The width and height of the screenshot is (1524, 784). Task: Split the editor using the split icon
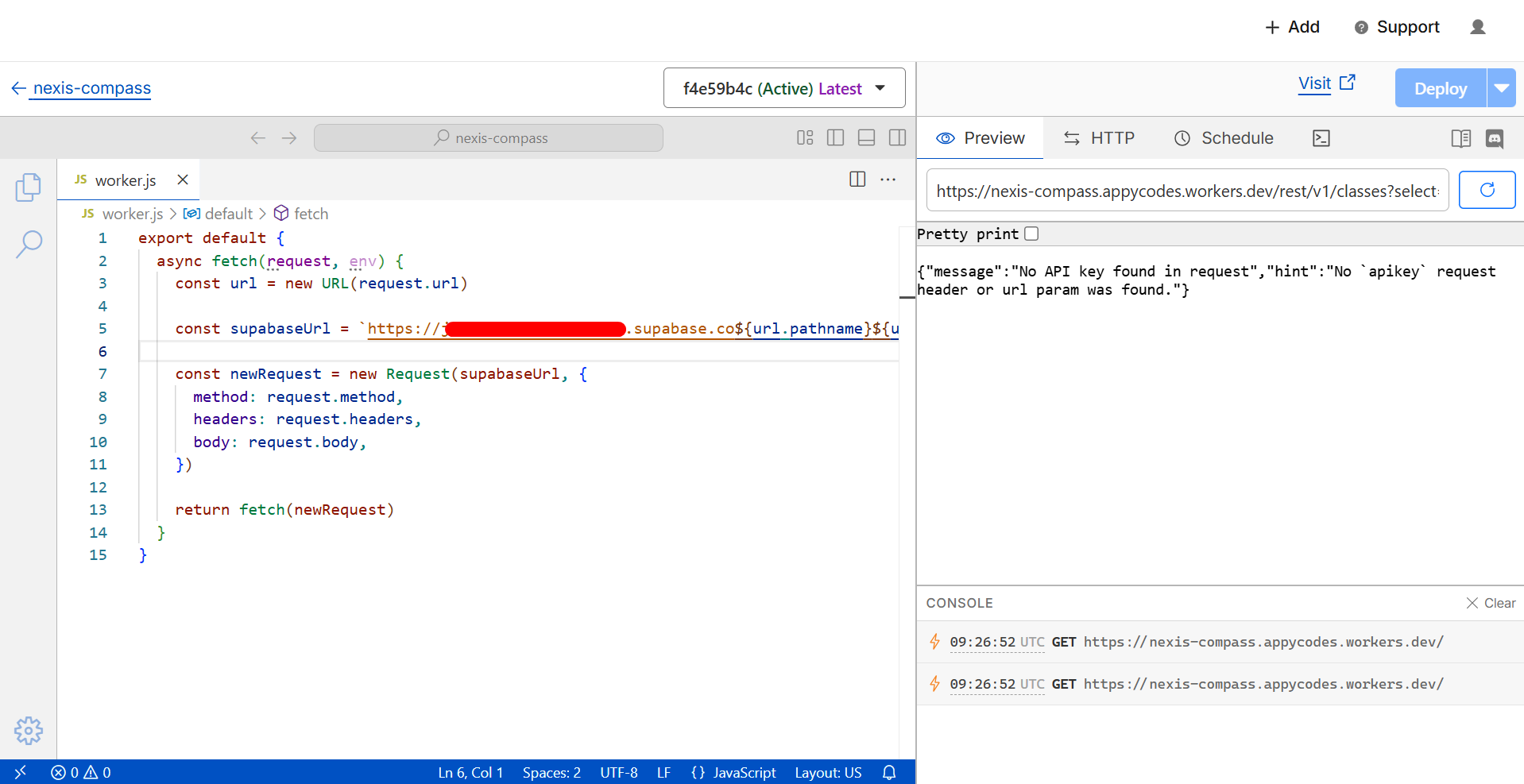point(857,179)
